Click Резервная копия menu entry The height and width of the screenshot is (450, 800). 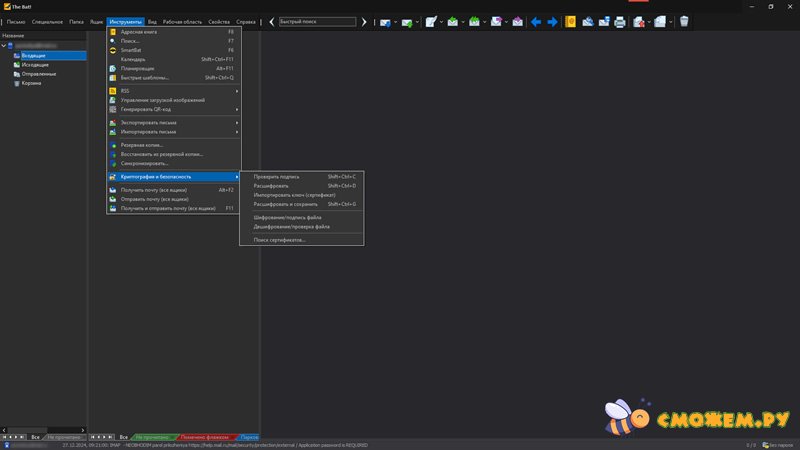(x=142, y=145)
